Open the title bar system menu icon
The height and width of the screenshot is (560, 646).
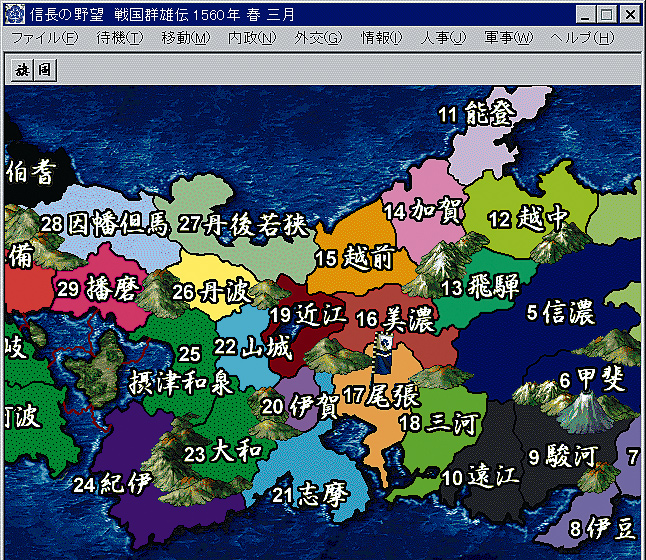coord(14,15)
